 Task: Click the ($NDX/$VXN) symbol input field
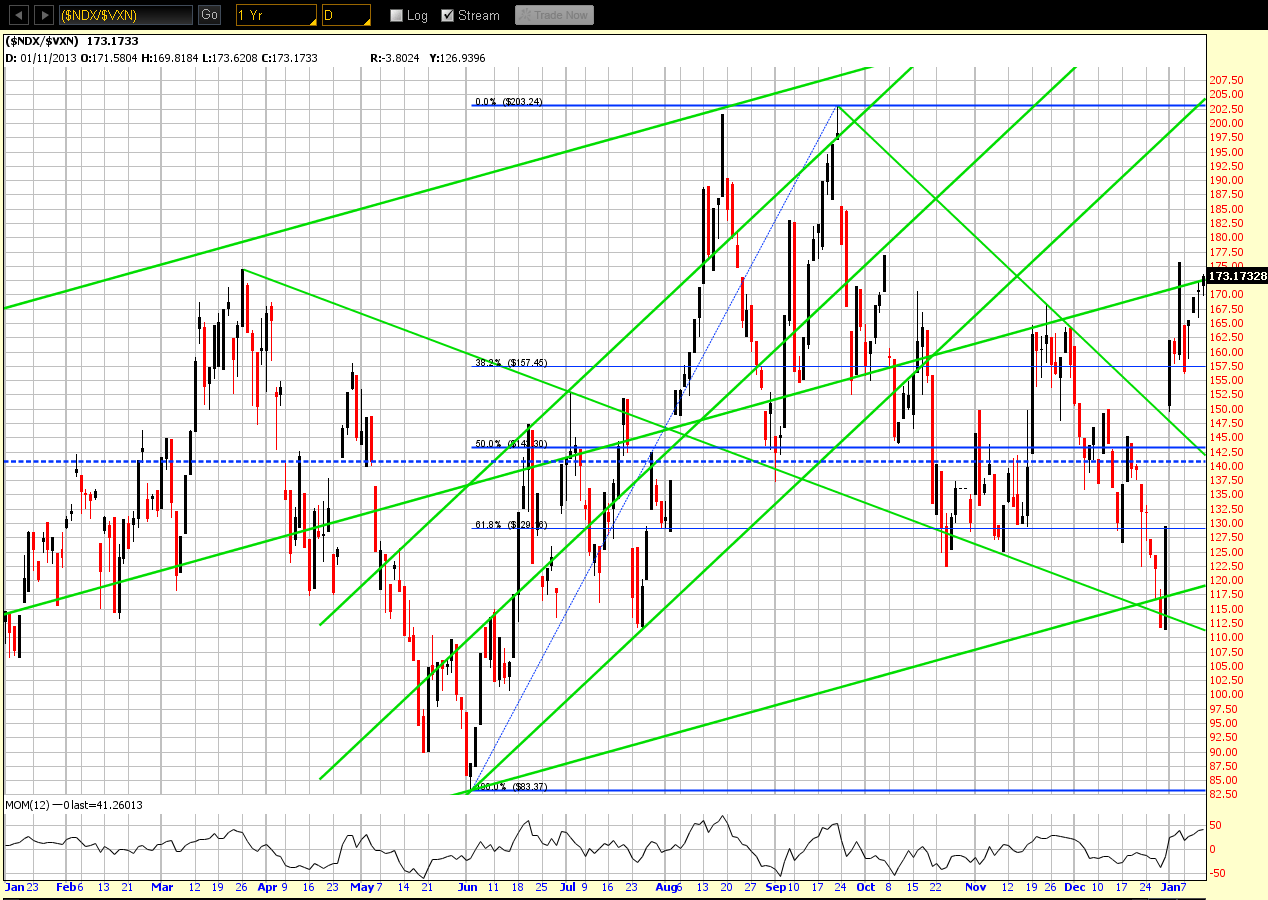(126, 15)
